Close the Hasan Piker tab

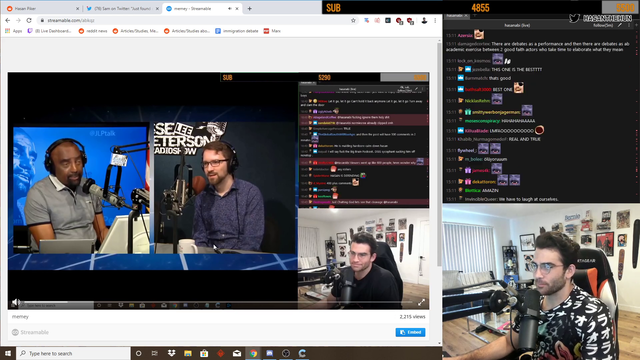point(78,9)
